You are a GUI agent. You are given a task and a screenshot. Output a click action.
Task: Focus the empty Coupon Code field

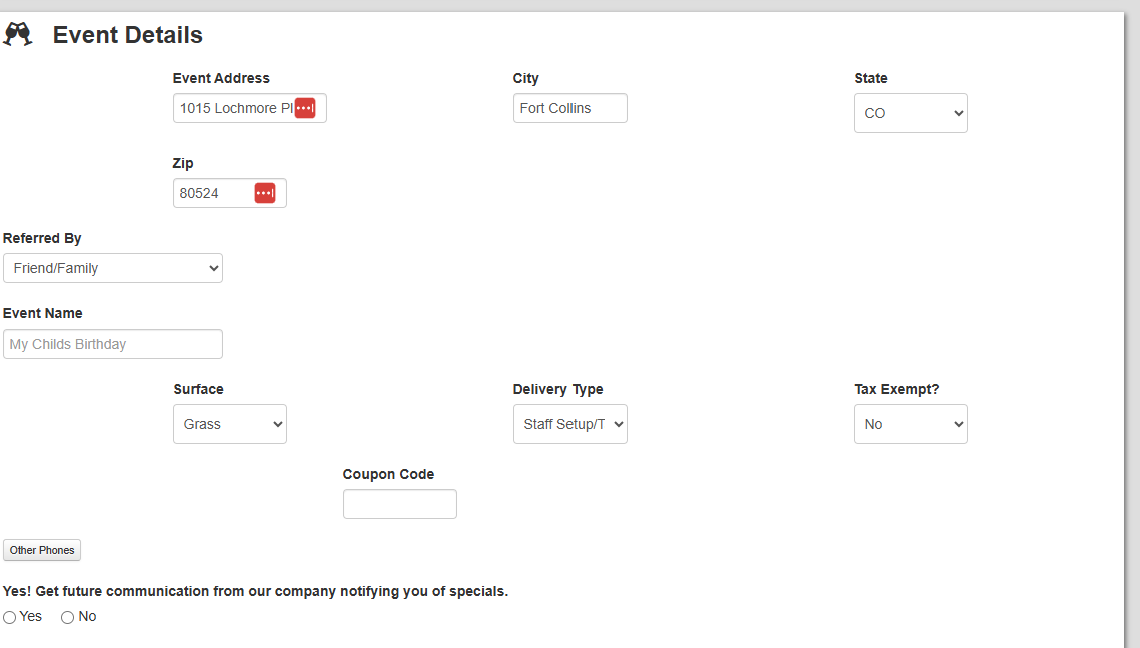tap(399, 504)
